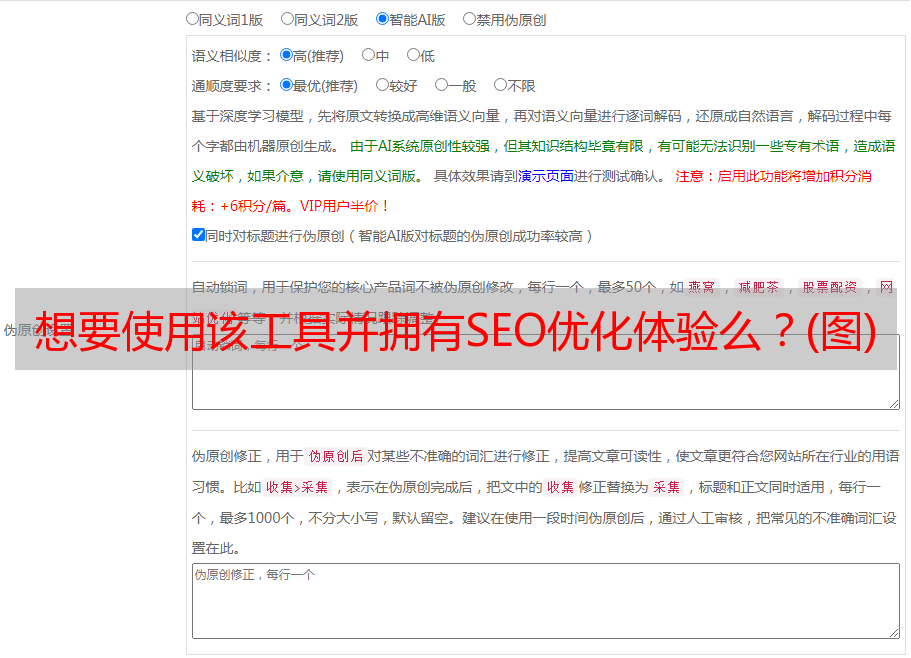Set 语义相似度 to 低
The image size is (911, 658).
(413, 55)
